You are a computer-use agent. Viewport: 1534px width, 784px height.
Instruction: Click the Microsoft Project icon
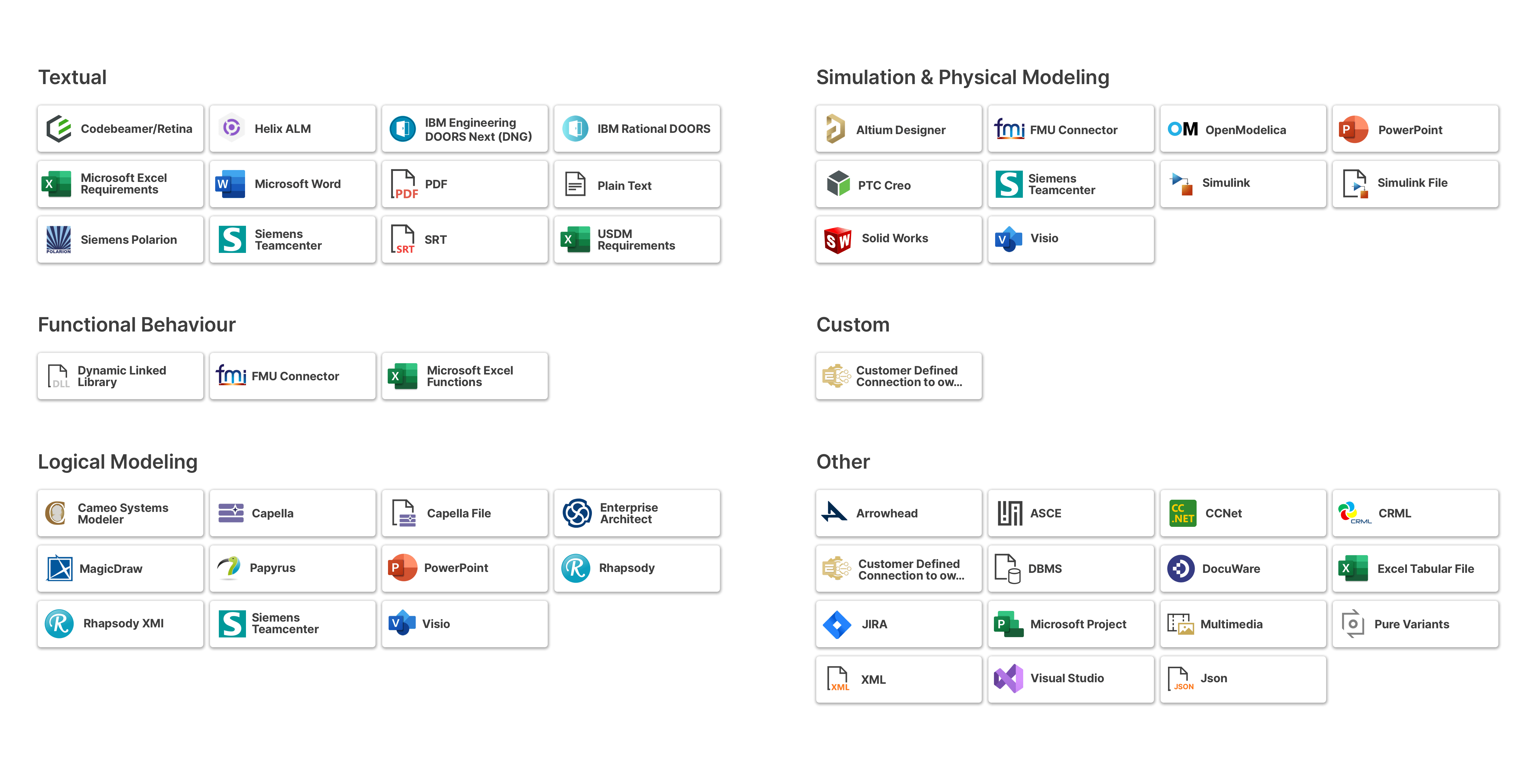tap(1008, 624)
